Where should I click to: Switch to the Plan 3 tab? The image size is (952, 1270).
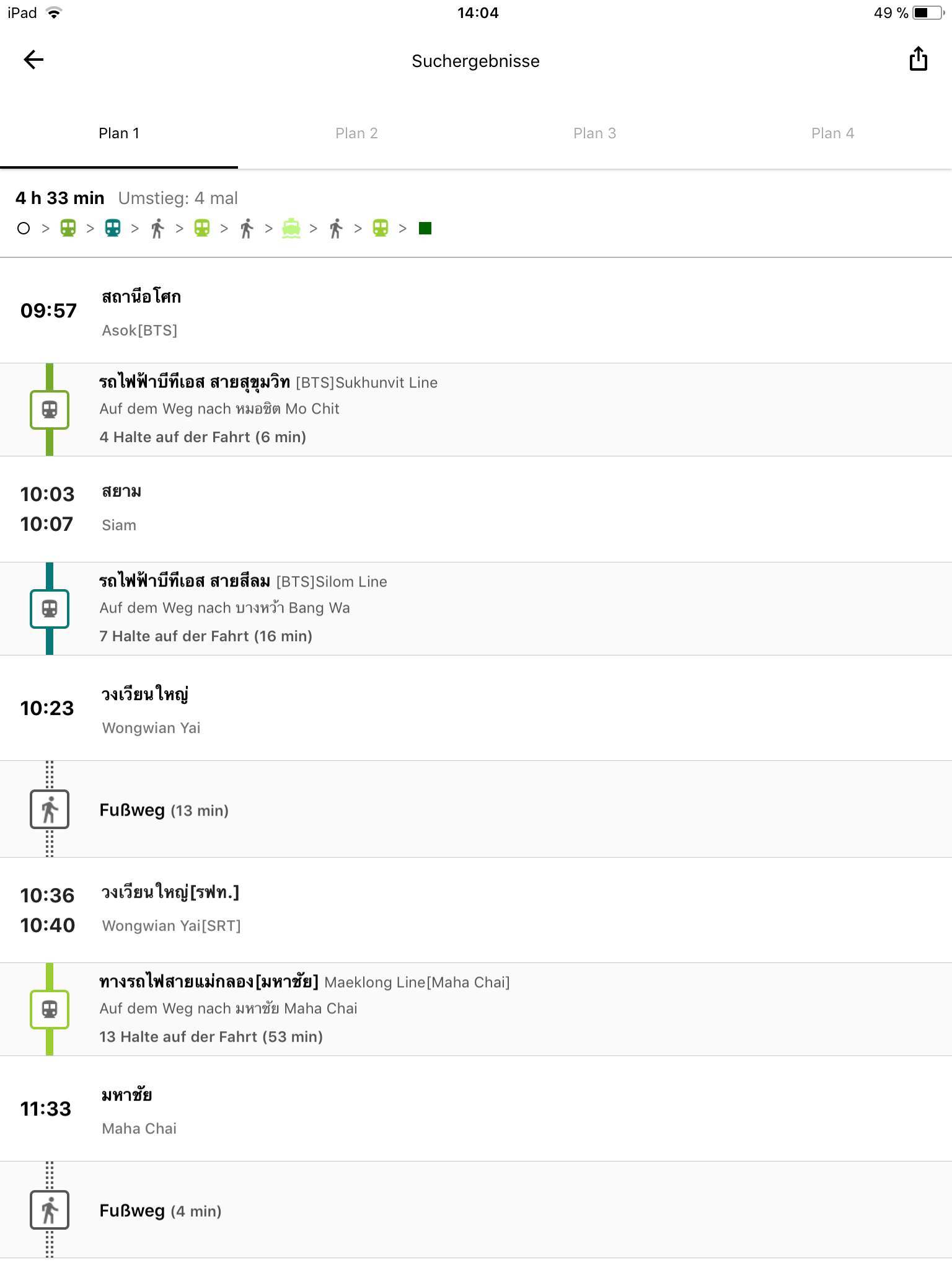point(594,133)
